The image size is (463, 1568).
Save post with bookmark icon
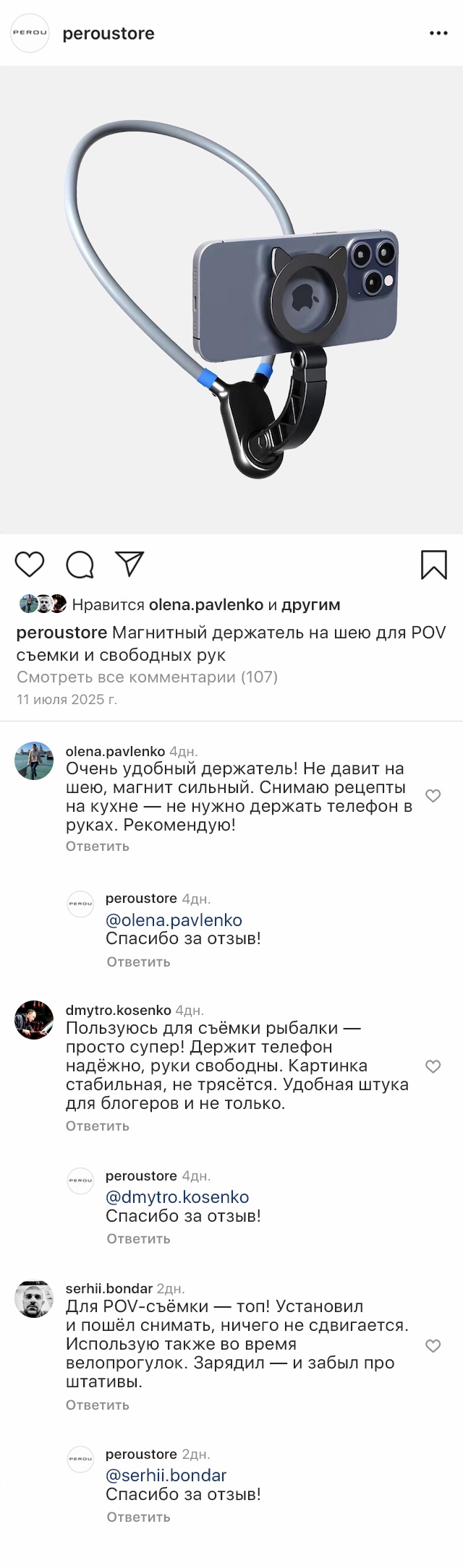433,565
